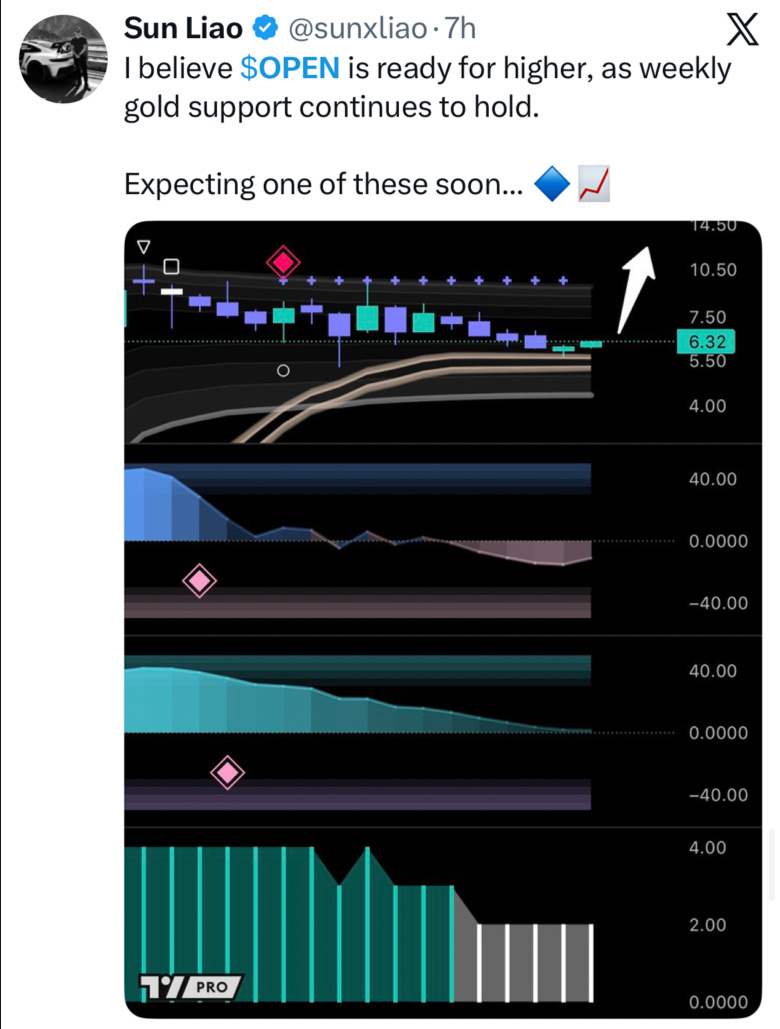The image size is (780, 1029).
Task: Click the blue diamond emoji
Action: tap(552, 184)
